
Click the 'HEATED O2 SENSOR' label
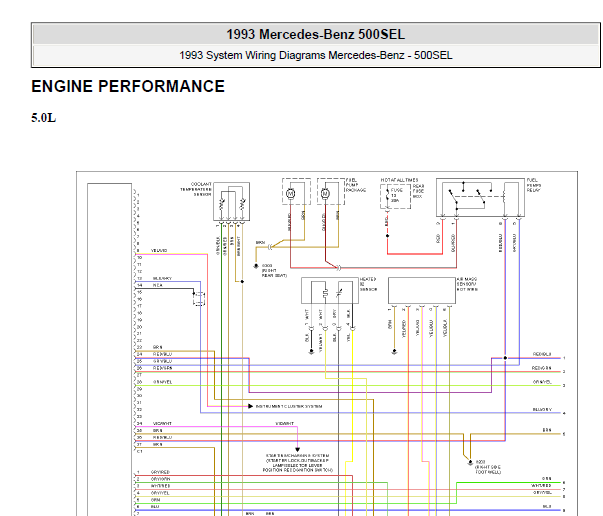[368, 284]
